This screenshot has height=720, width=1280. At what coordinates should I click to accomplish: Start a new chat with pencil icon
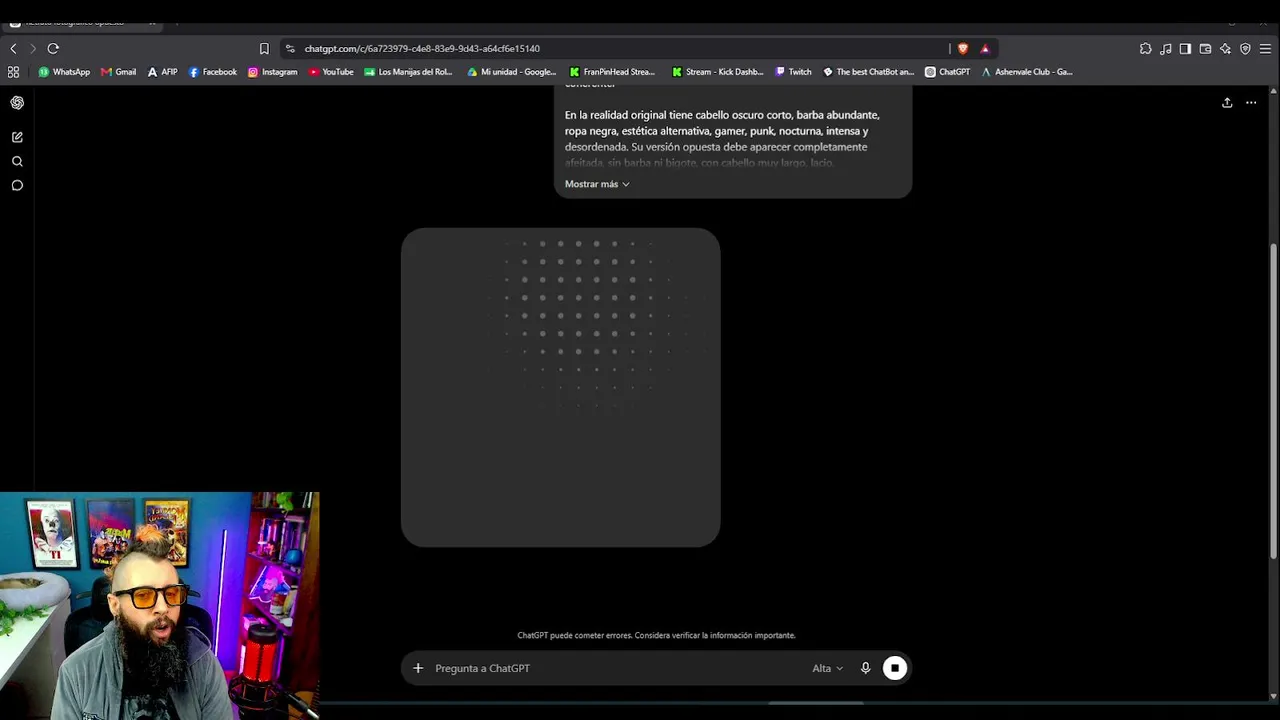point(17,137)
